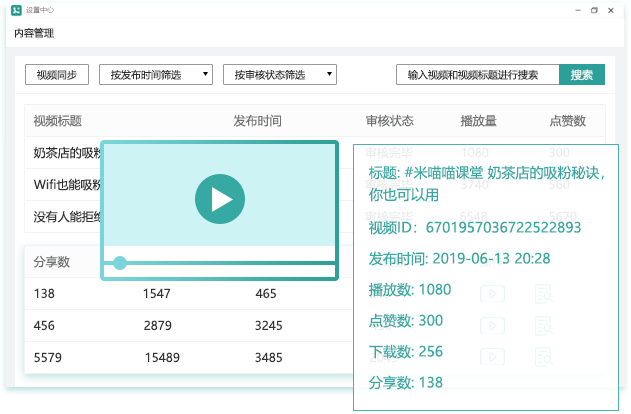The height and width of the screenshot is (414, 631).
Task: Click the 播放量 column header
Action: point(478,121)
